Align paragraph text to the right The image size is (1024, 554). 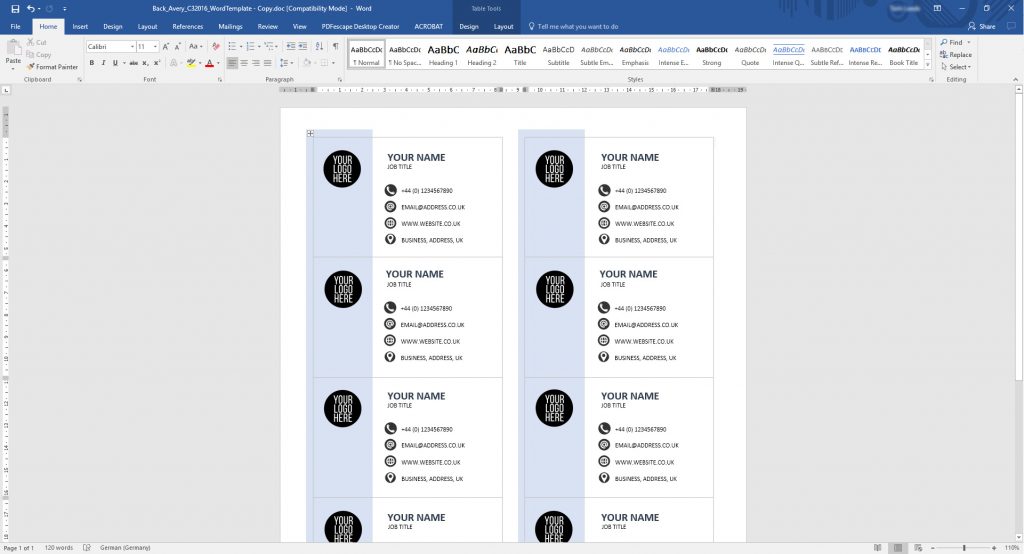(x=256, y=63)
